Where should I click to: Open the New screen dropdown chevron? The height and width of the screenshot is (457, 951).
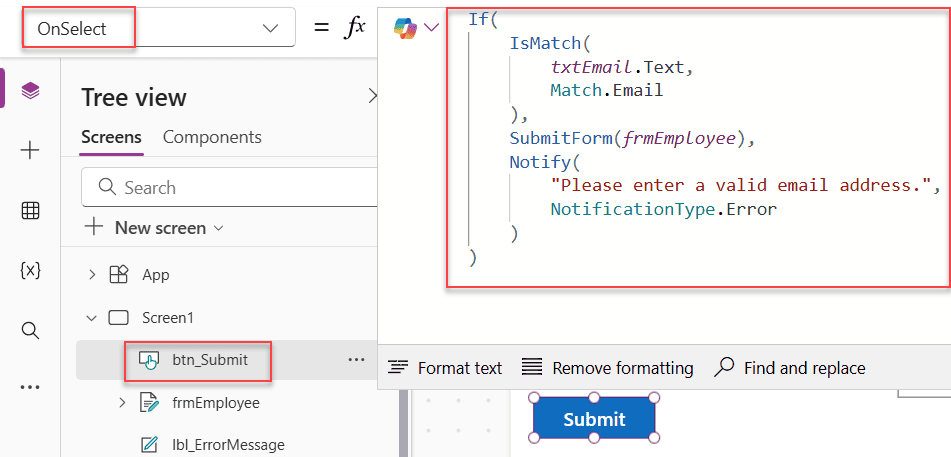pos(219,229)
